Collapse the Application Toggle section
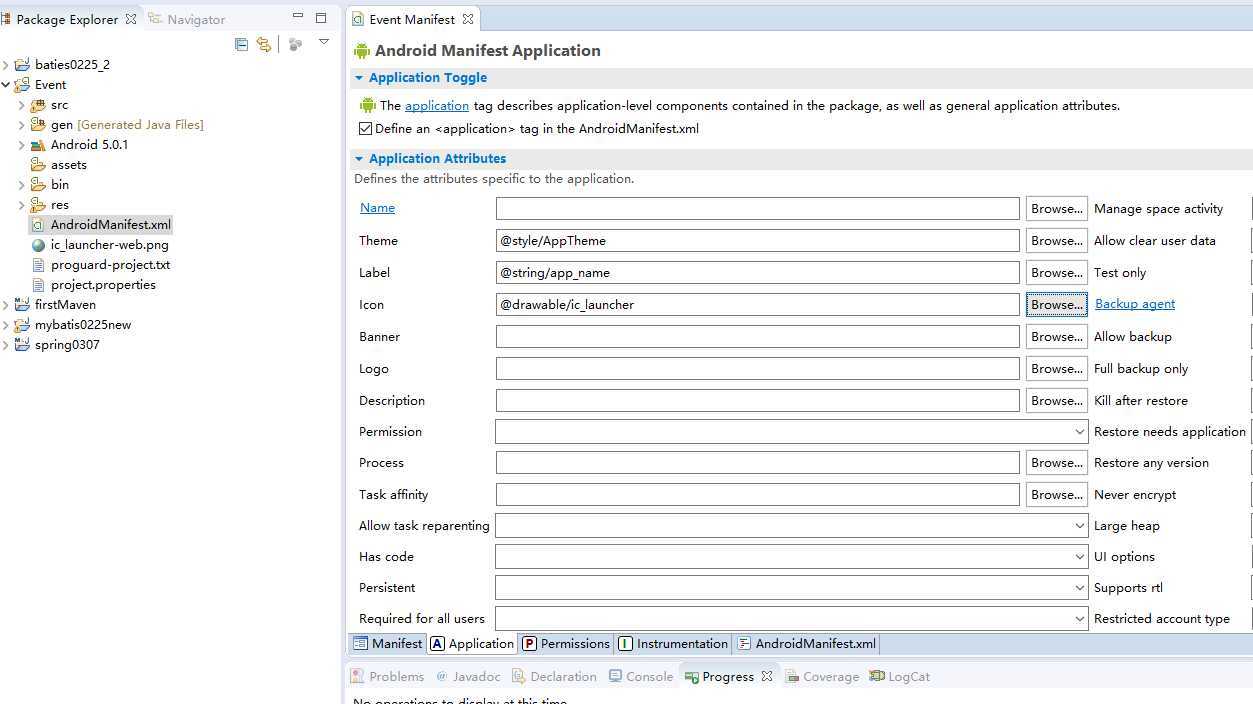 [359, 78]
